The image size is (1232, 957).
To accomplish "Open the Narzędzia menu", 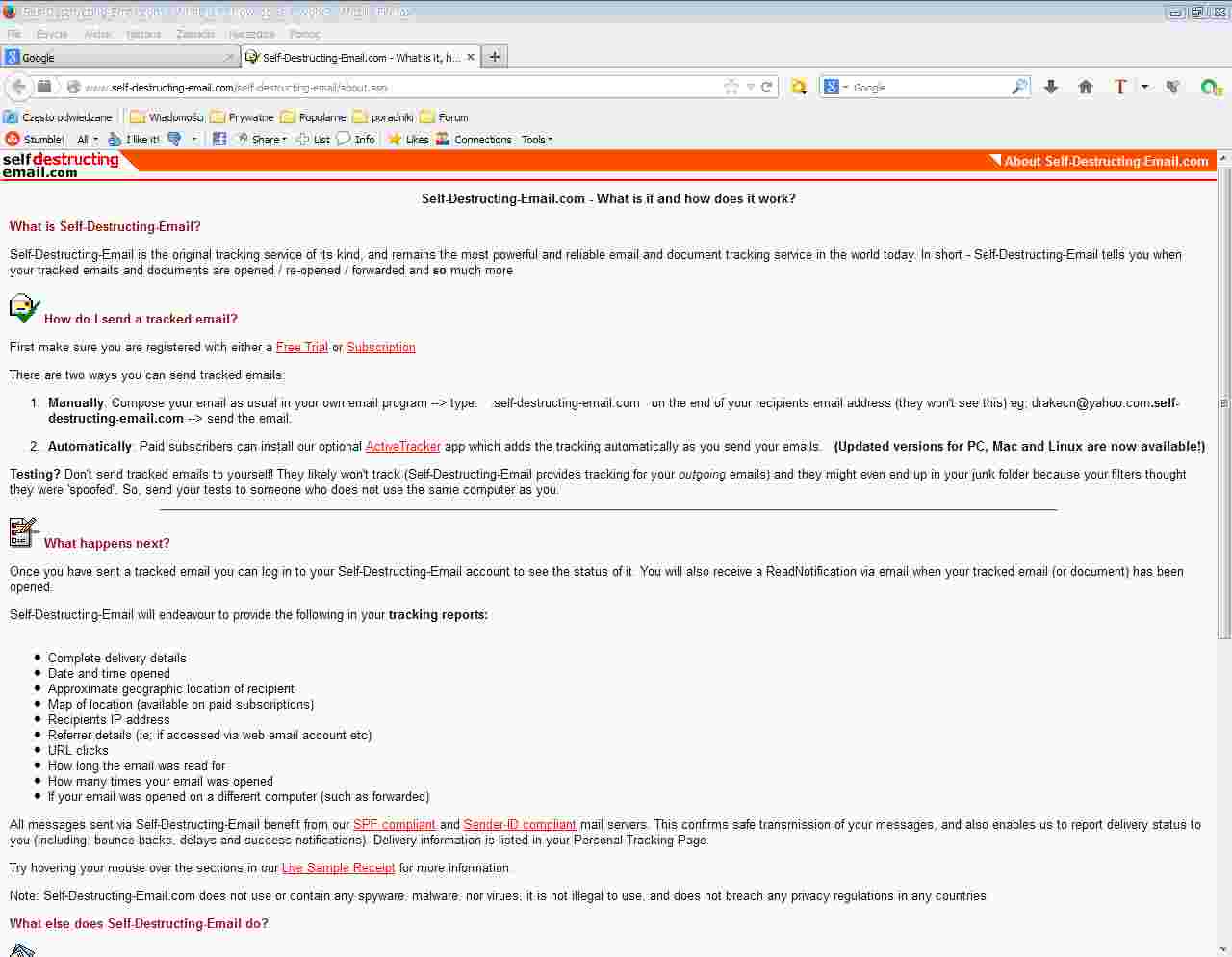I will coord(251,34).
